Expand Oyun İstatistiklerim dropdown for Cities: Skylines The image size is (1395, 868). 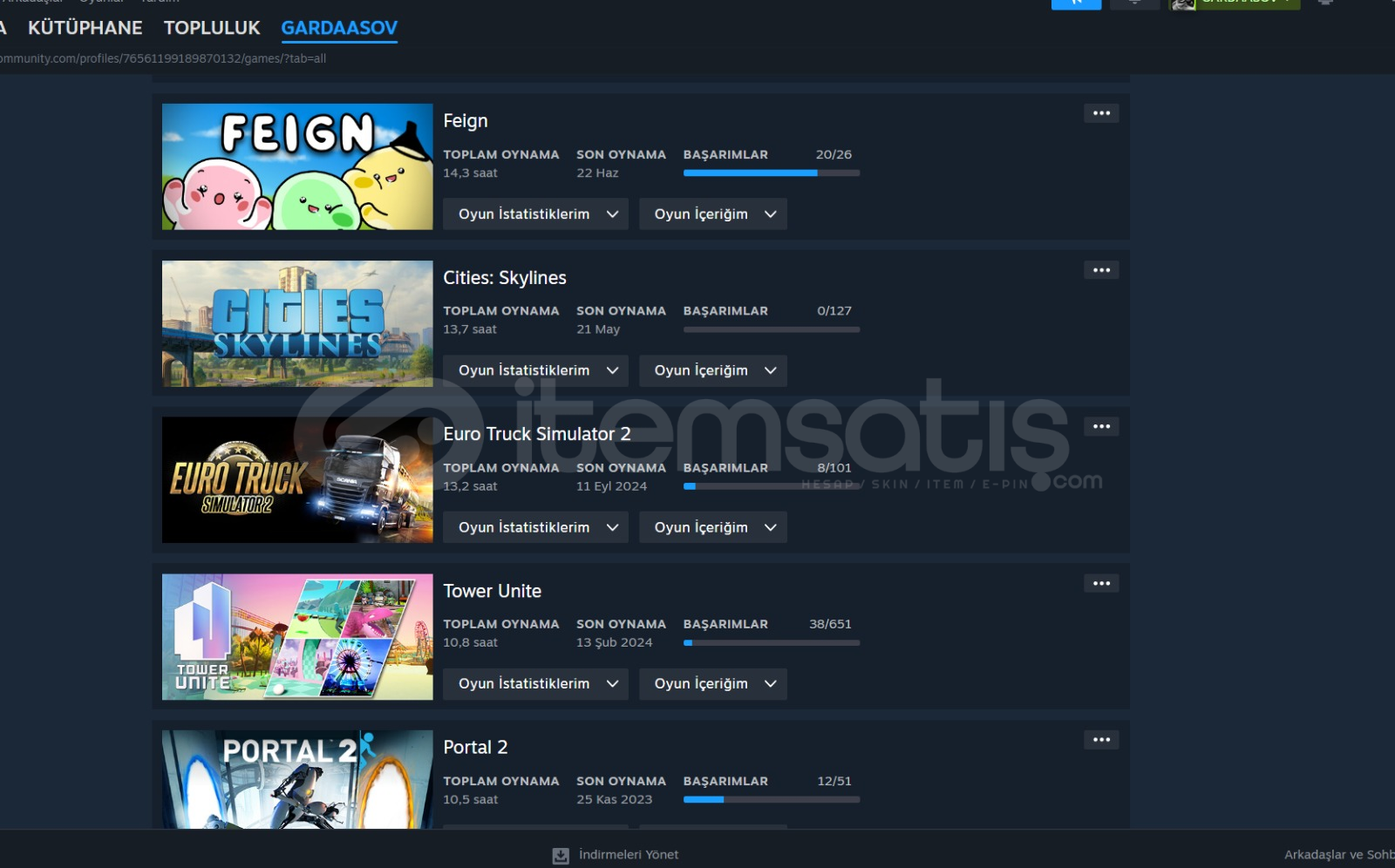click(x=535, y=370)
